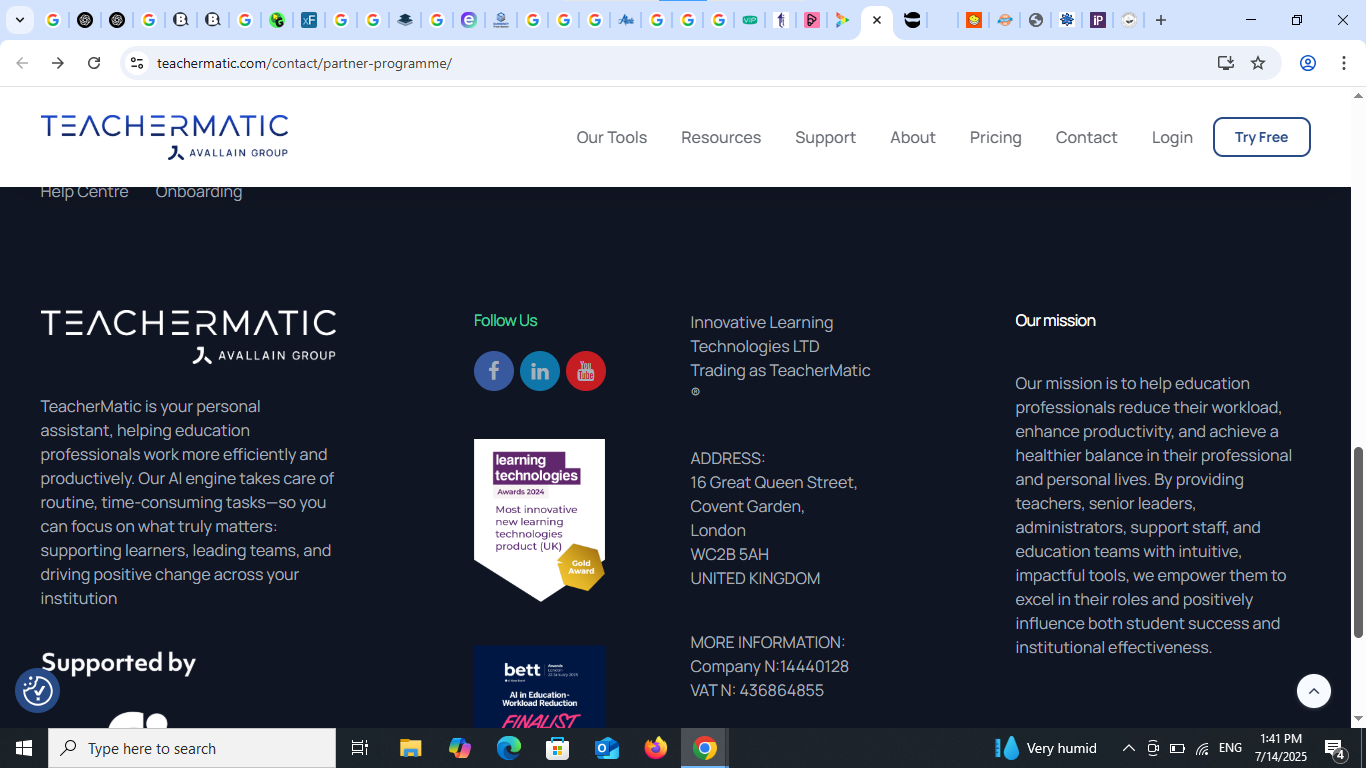This screenshot has height=768, width=1366.
Task: Open Microsoft Store from the taskbar
Action: [558, 748]
